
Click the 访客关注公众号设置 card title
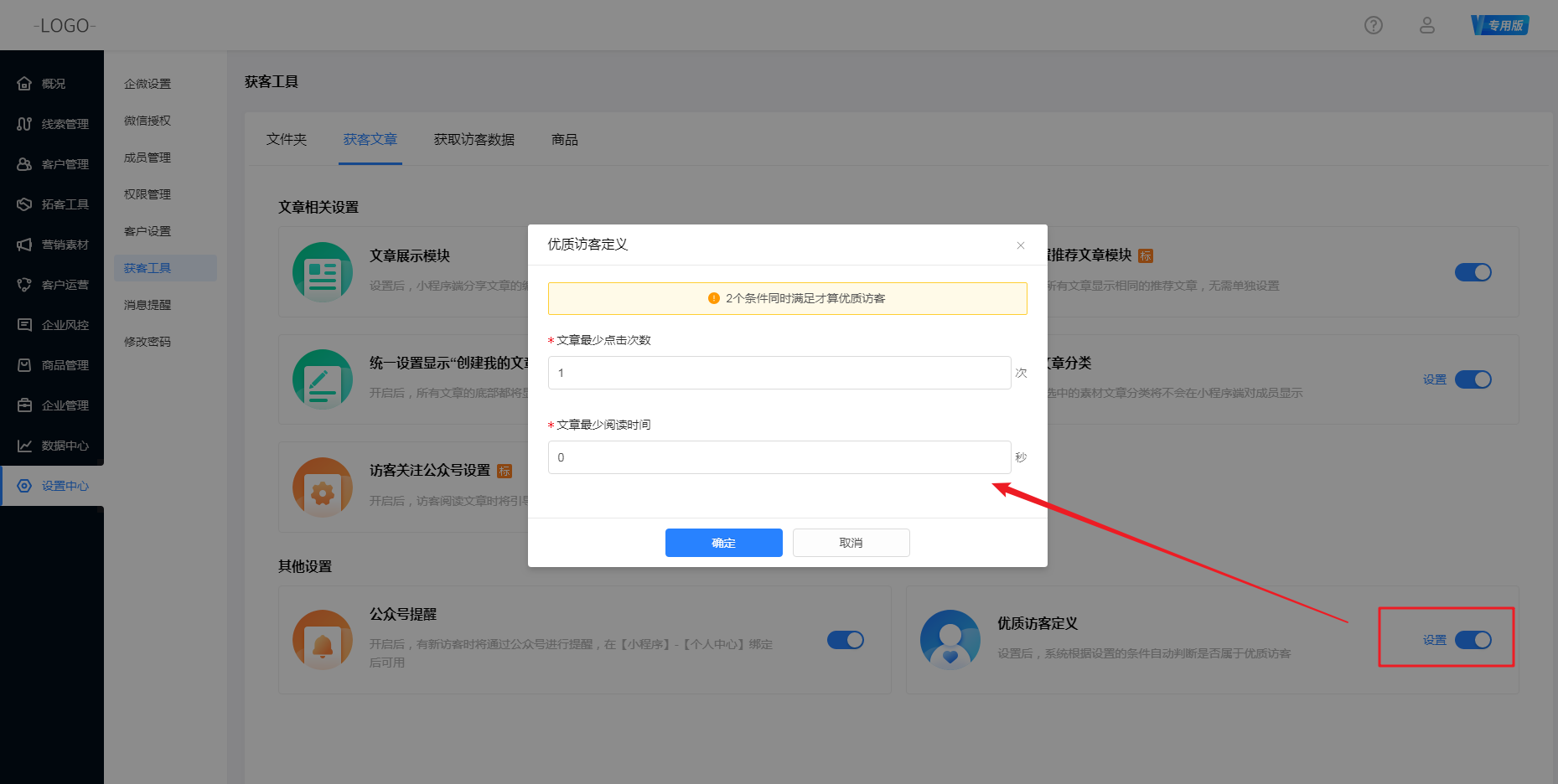point(430,471)
